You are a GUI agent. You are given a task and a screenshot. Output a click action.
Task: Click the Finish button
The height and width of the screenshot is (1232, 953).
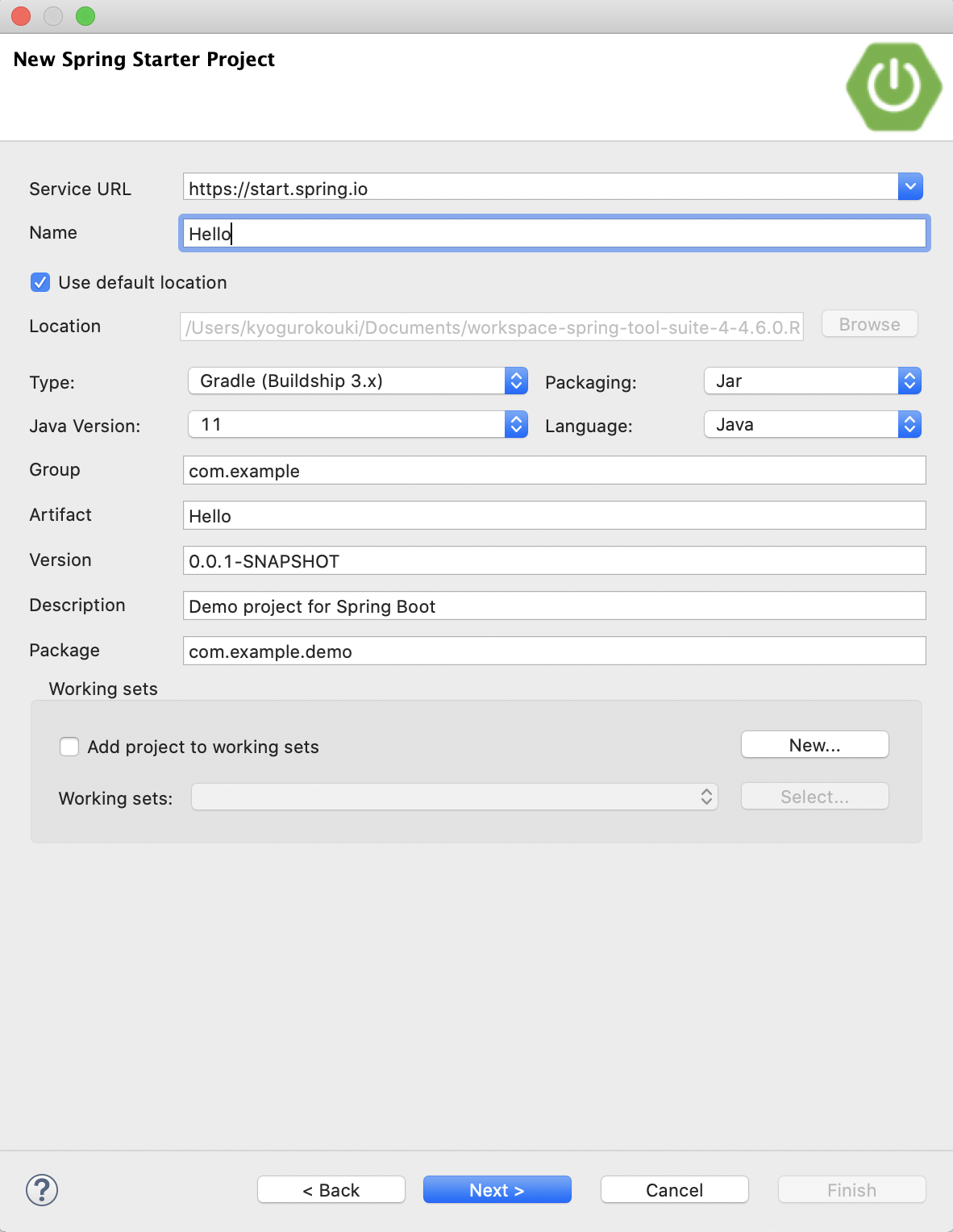(852, 1190)
